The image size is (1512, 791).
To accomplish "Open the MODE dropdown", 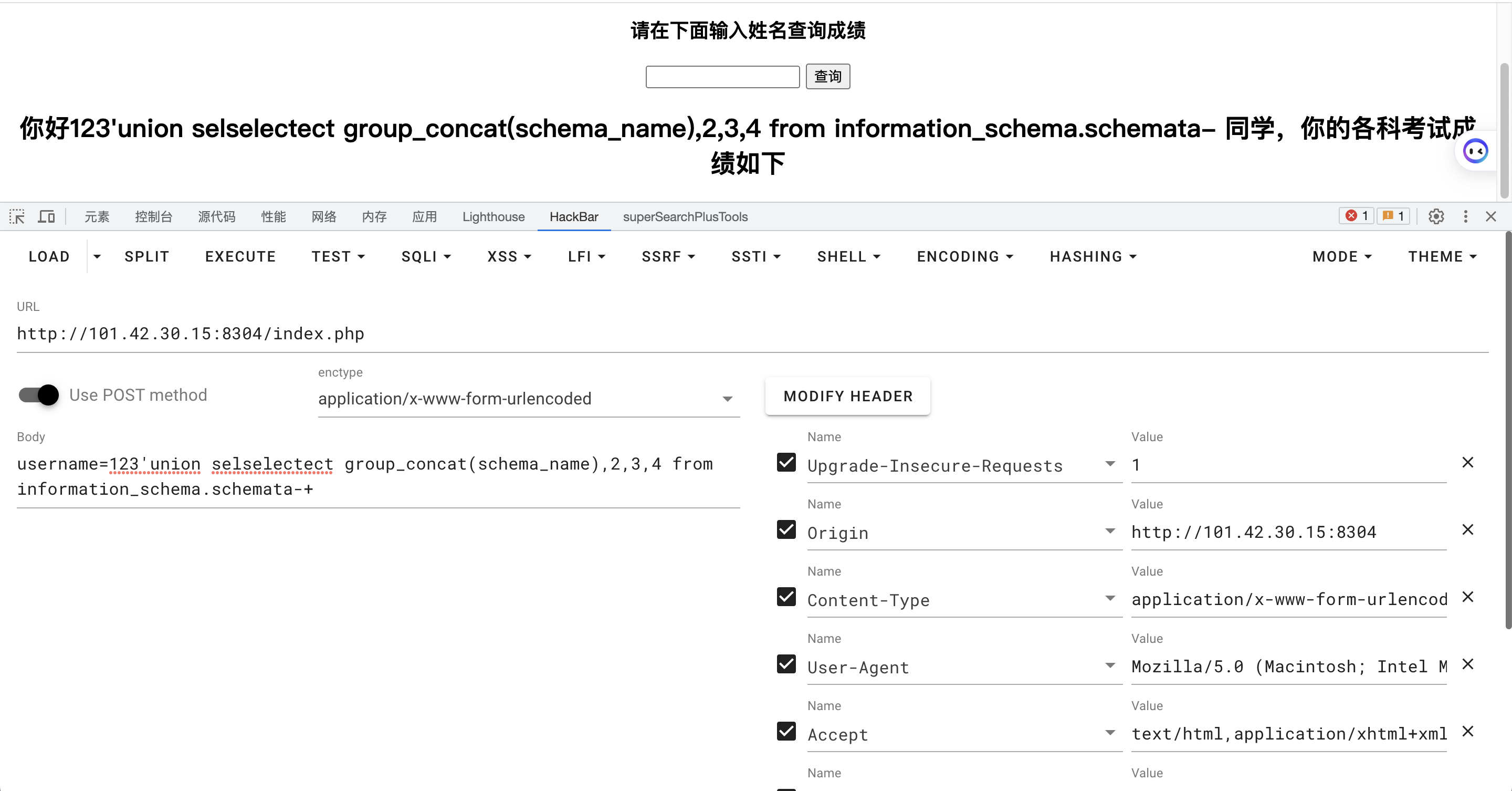I will tap(1342, 257).
